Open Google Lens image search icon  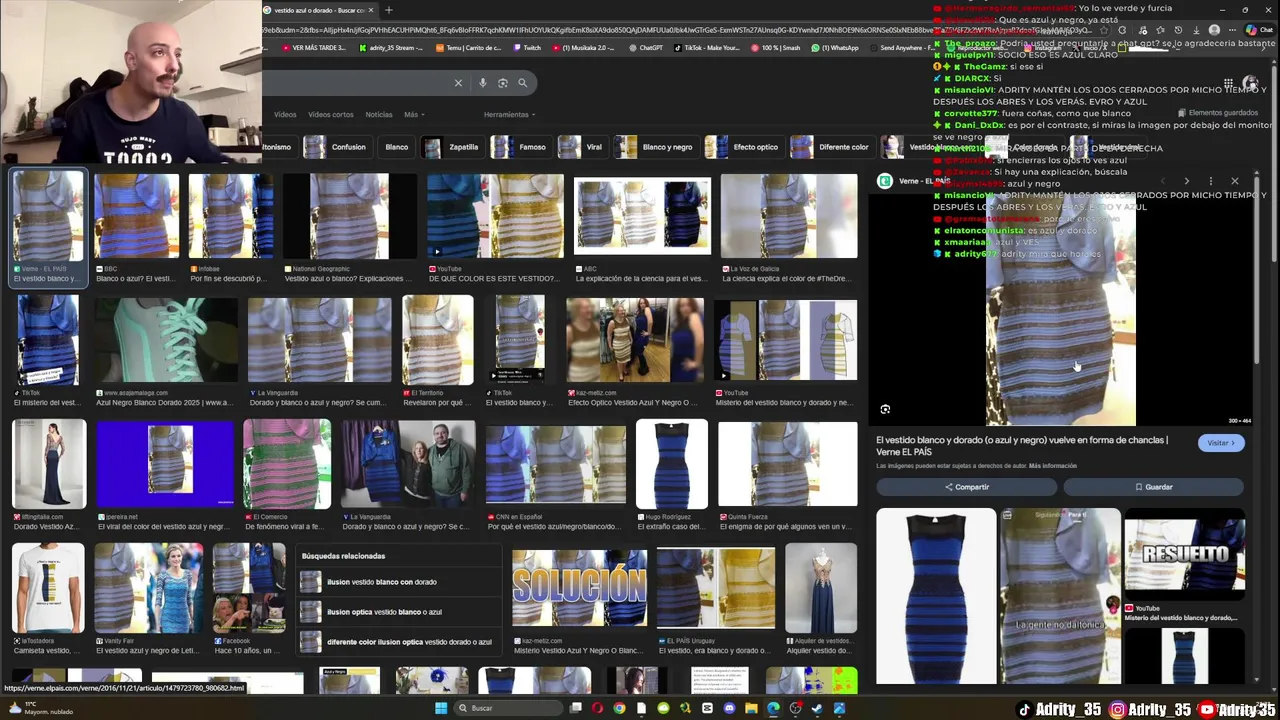[x=503, y=83]
